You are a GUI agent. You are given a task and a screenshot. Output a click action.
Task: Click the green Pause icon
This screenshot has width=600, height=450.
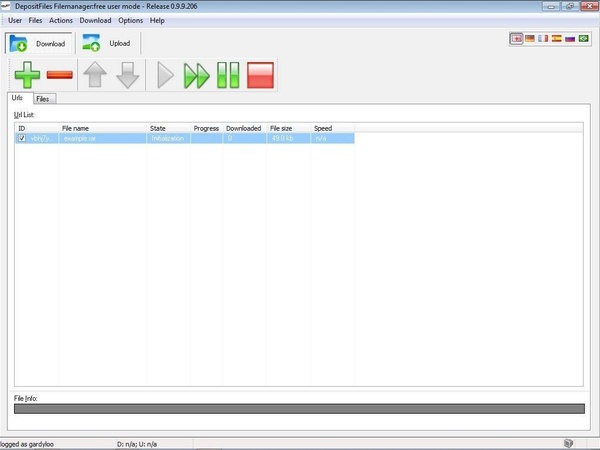pos(228,75)
